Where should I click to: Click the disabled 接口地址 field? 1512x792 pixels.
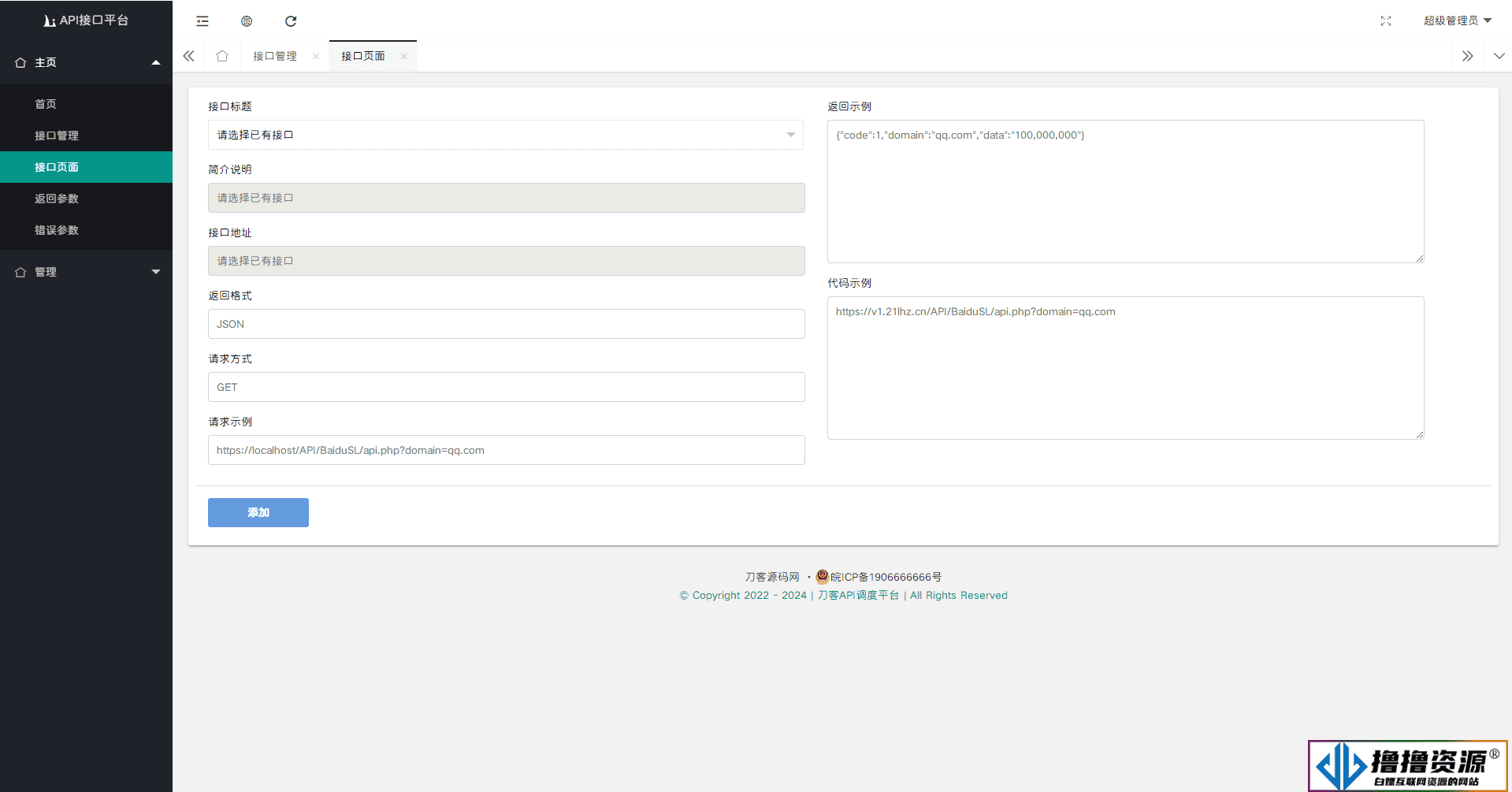tap(506, 261)
